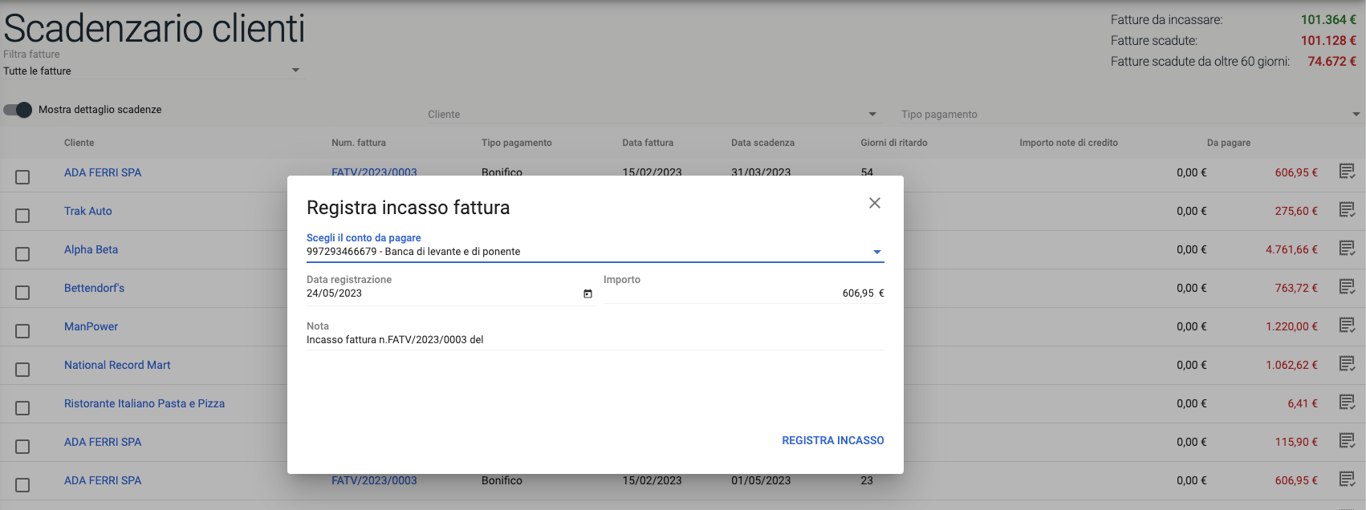Click payment register icon for ManPower row
Image resolution: width=1366 pixels, height=510 pixels.
1346,326
